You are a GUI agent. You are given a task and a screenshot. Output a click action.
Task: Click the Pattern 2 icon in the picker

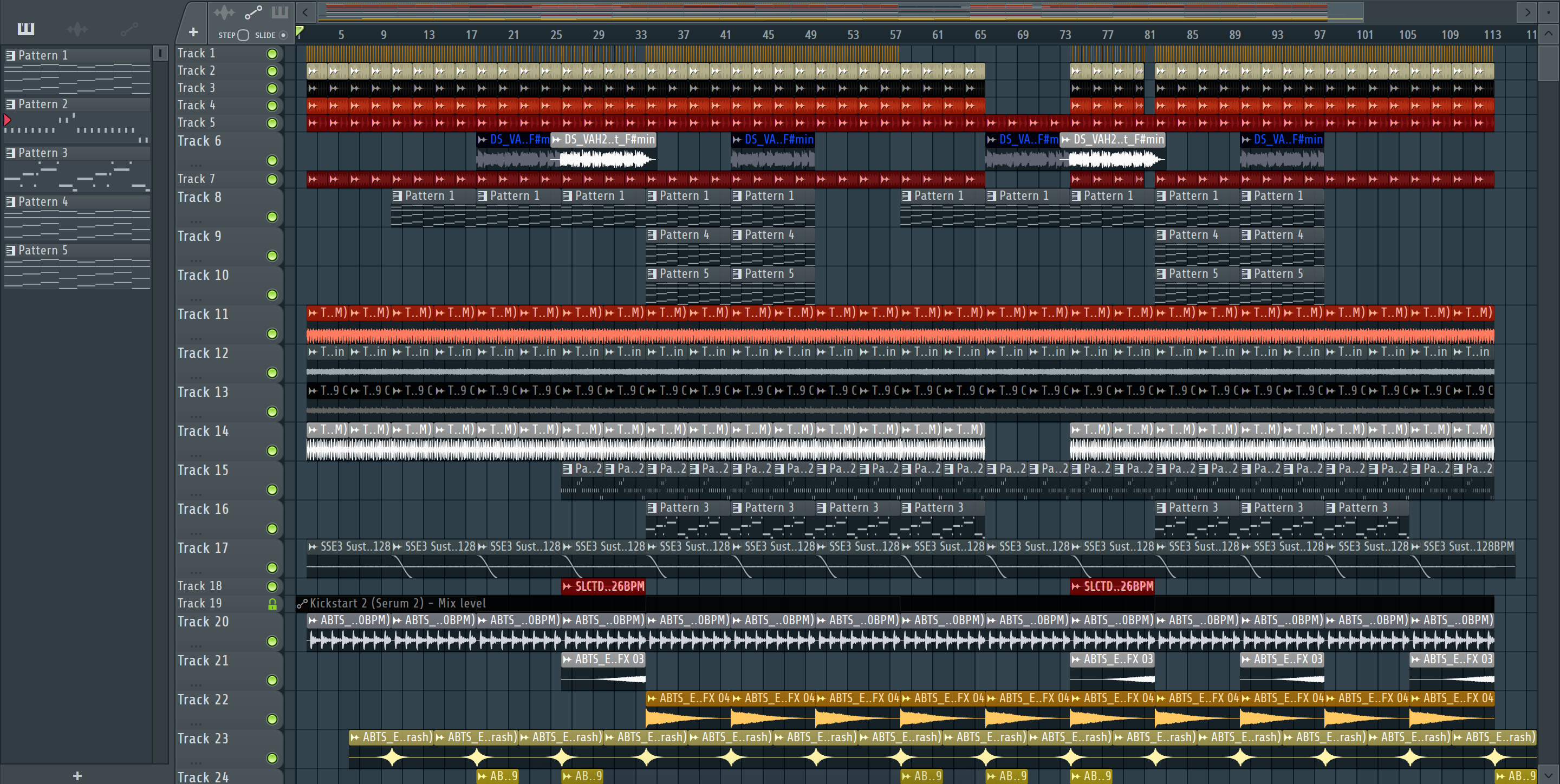point(10,104)
